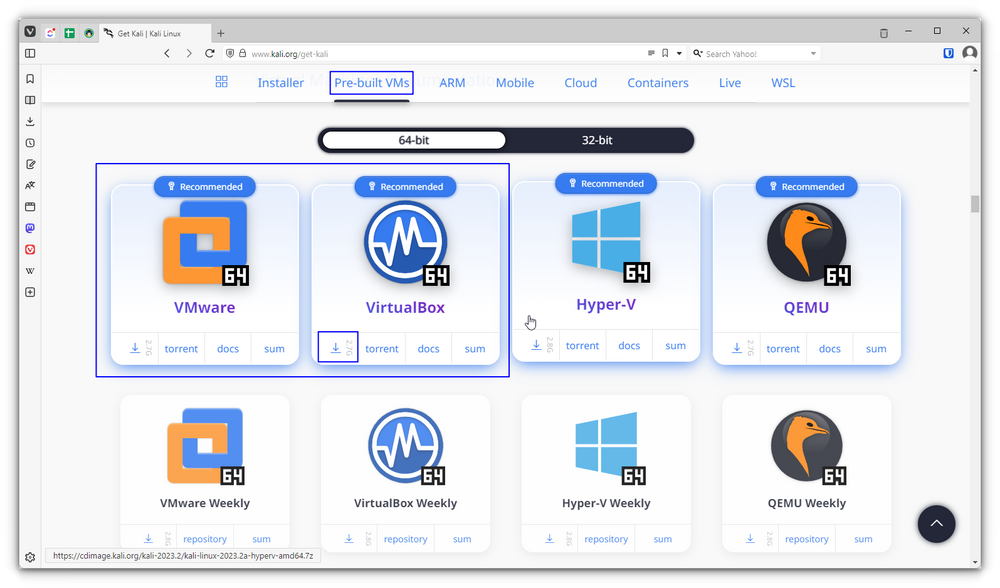Open the History clock panel in sidebar
The height and width of the screenshot is (588, 1000).
(x=30, y=143)
